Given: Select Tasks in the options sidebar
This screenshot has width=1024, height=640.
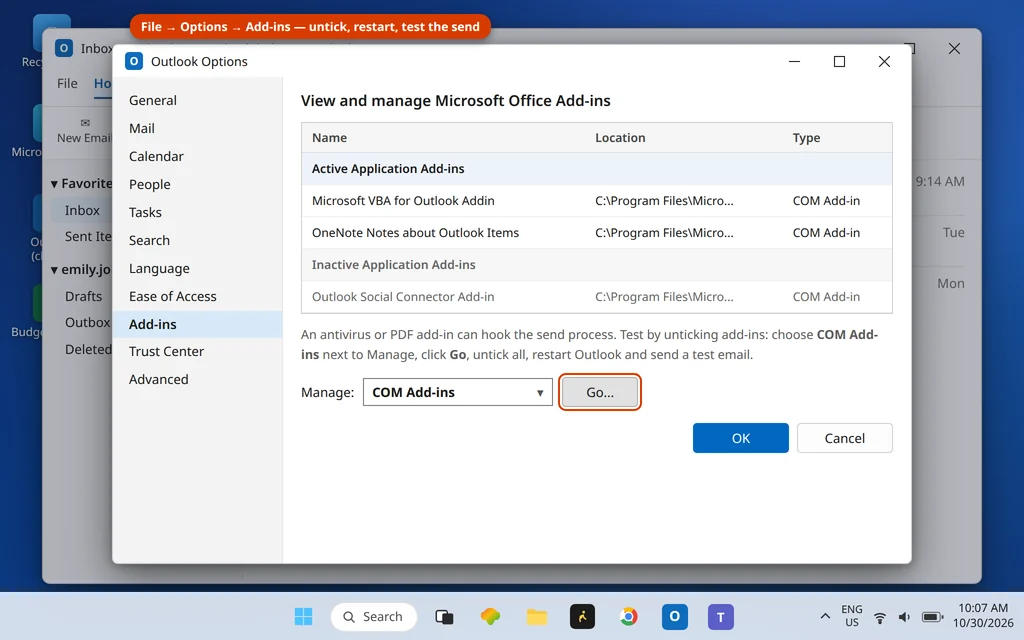Looking at the screenshot, I should 197,212.
